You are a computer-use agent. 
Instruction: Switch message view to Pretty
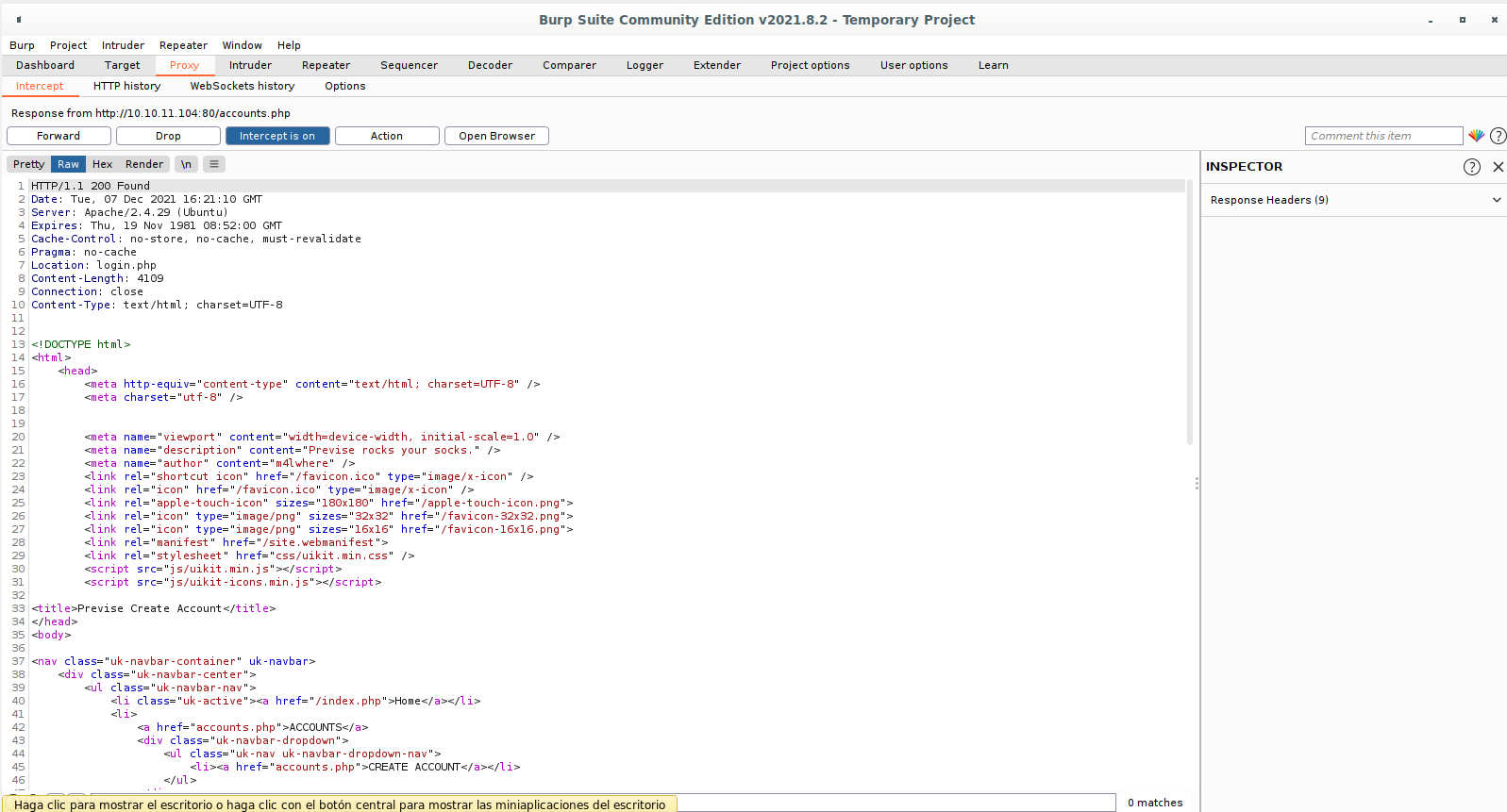[28, 164]
